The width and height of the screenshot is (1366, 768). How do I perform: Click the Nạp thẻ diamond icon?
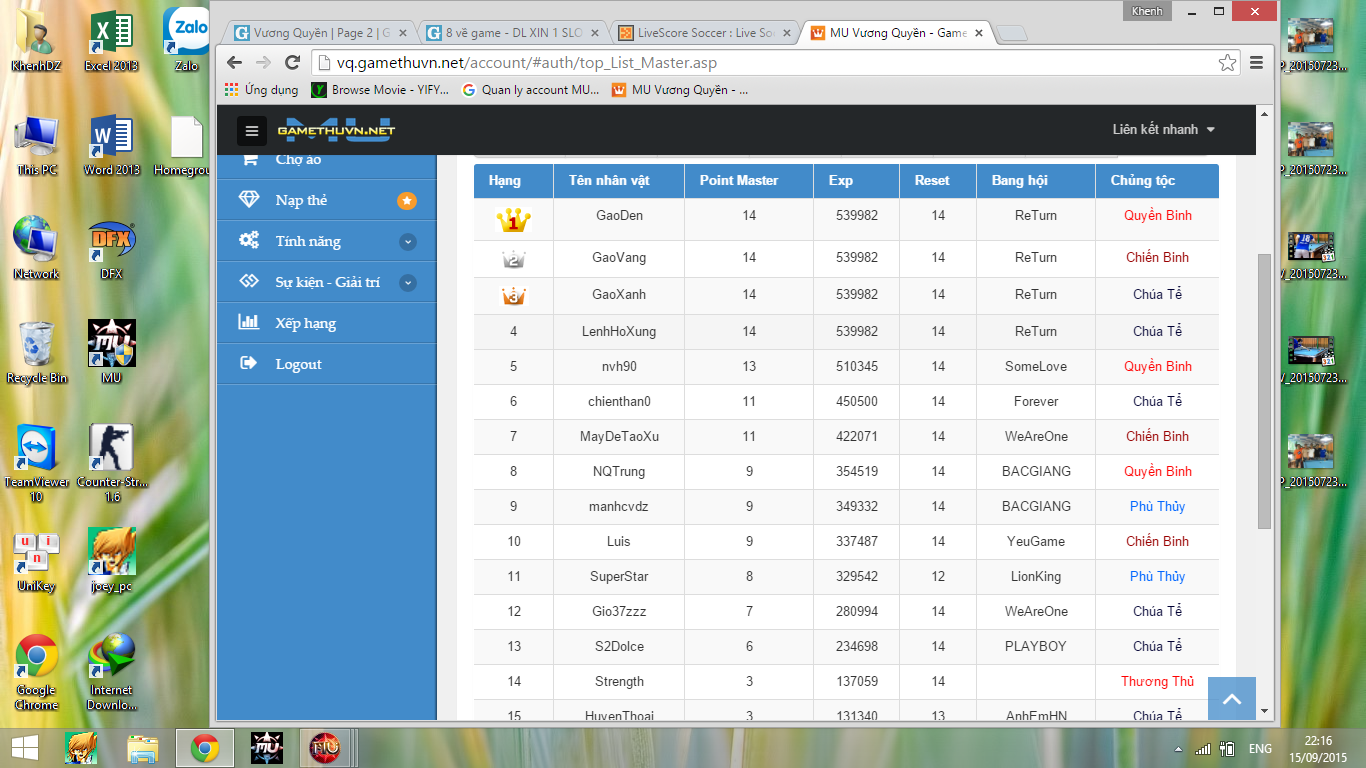tap(249, 200)
